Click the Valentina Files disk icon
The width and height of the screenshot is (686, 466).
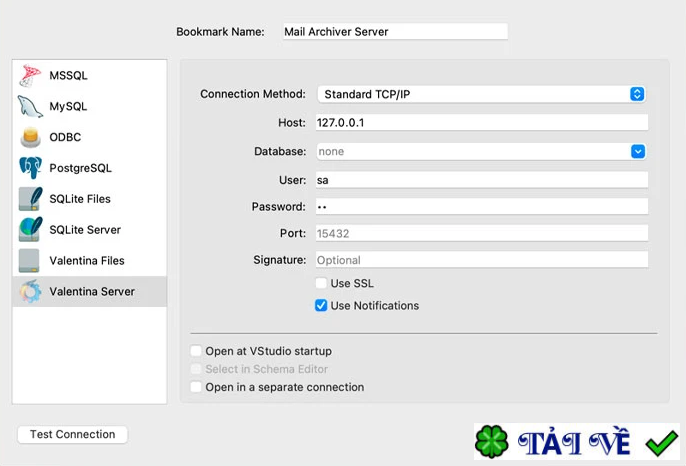(x=29, y=260)
